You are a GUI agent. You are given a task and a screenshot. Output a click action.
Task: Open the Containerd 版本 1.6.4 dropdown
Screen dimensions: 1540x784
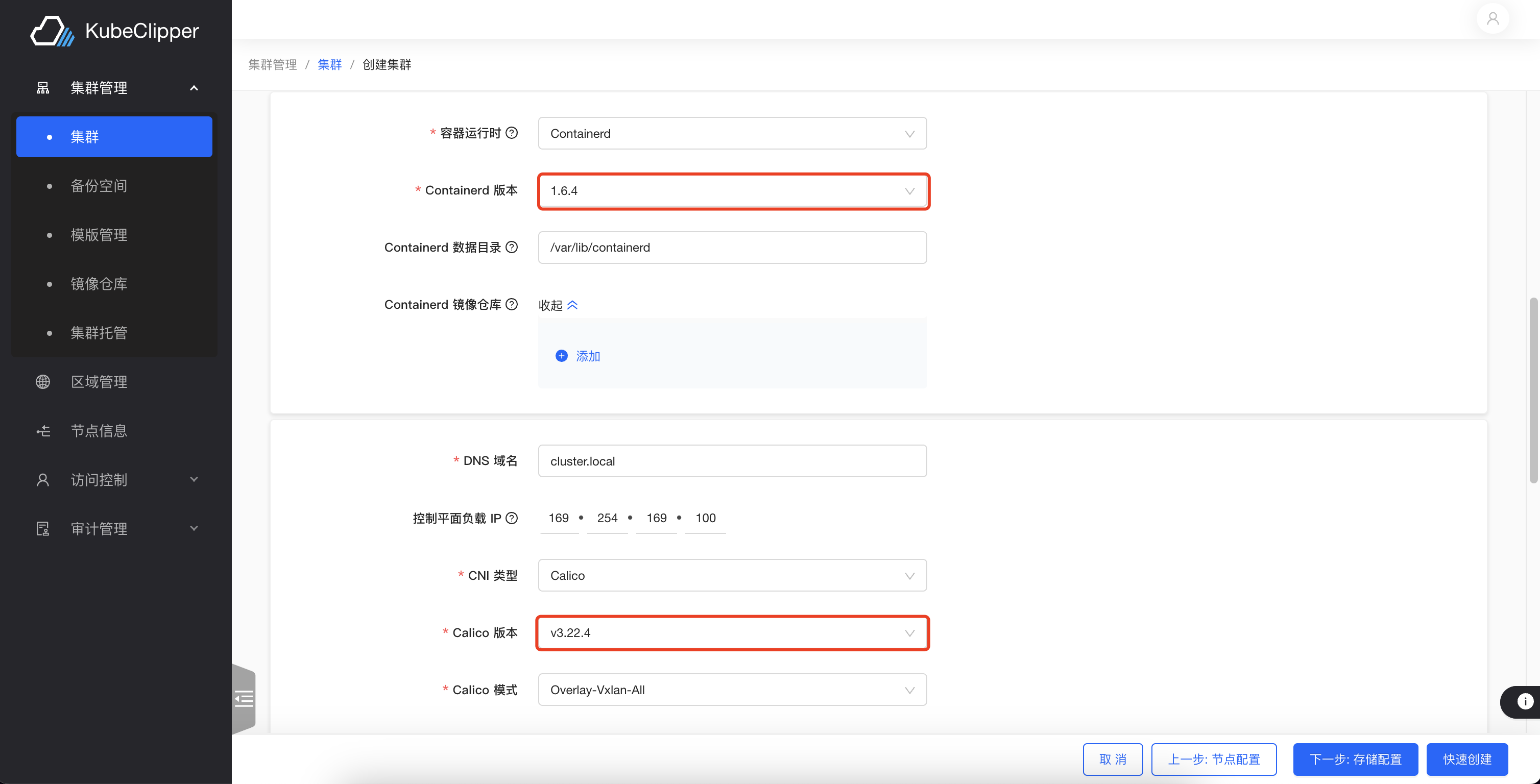[732, 191]
